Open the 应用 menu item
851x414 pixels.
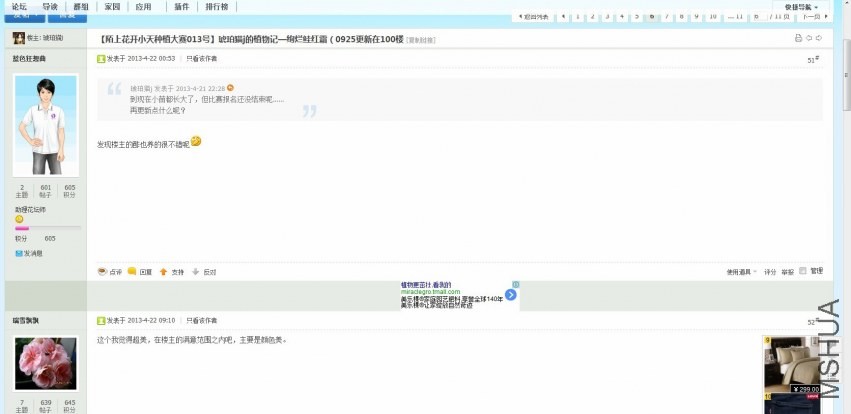point(143,7)
